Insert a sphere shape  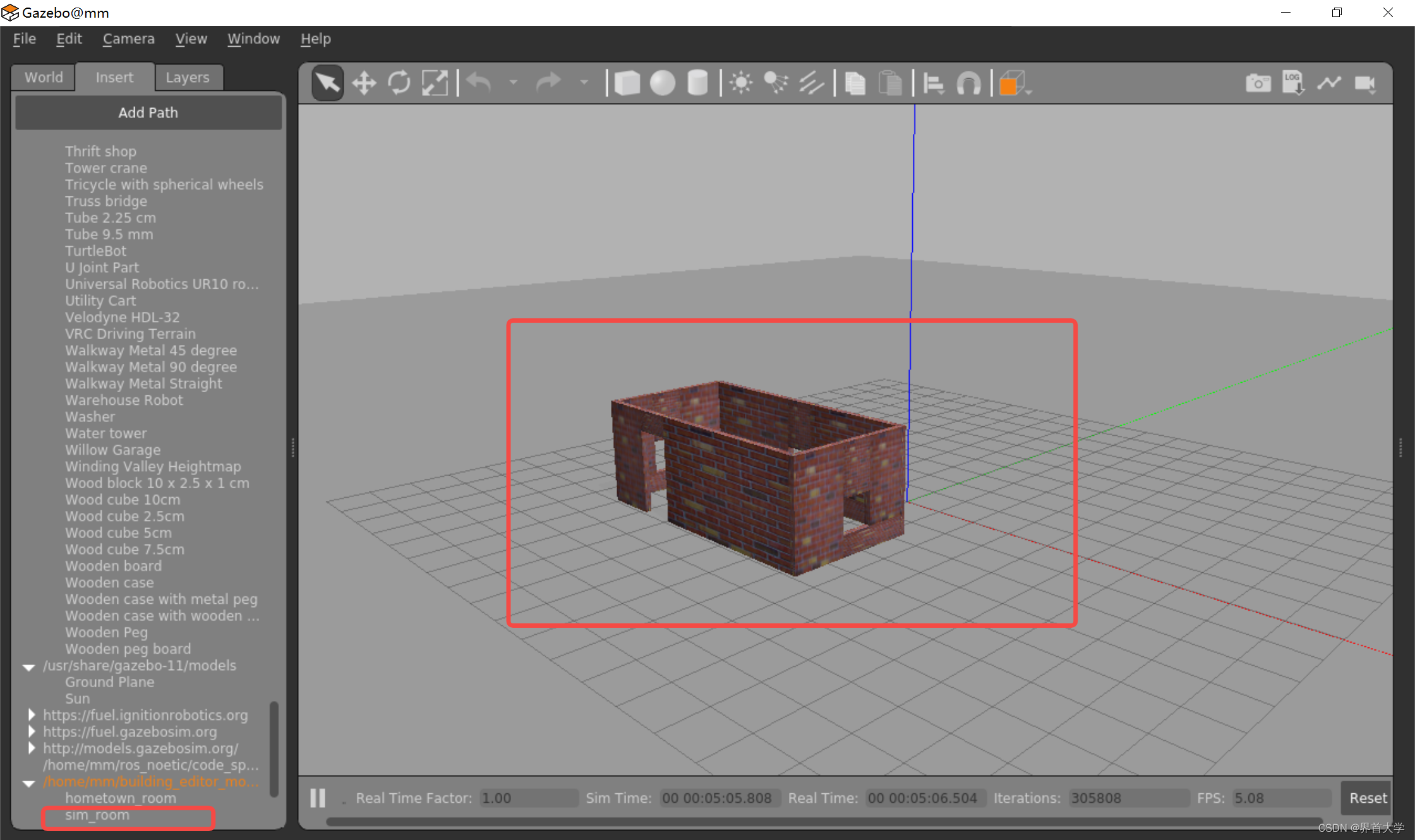(662, 83)
